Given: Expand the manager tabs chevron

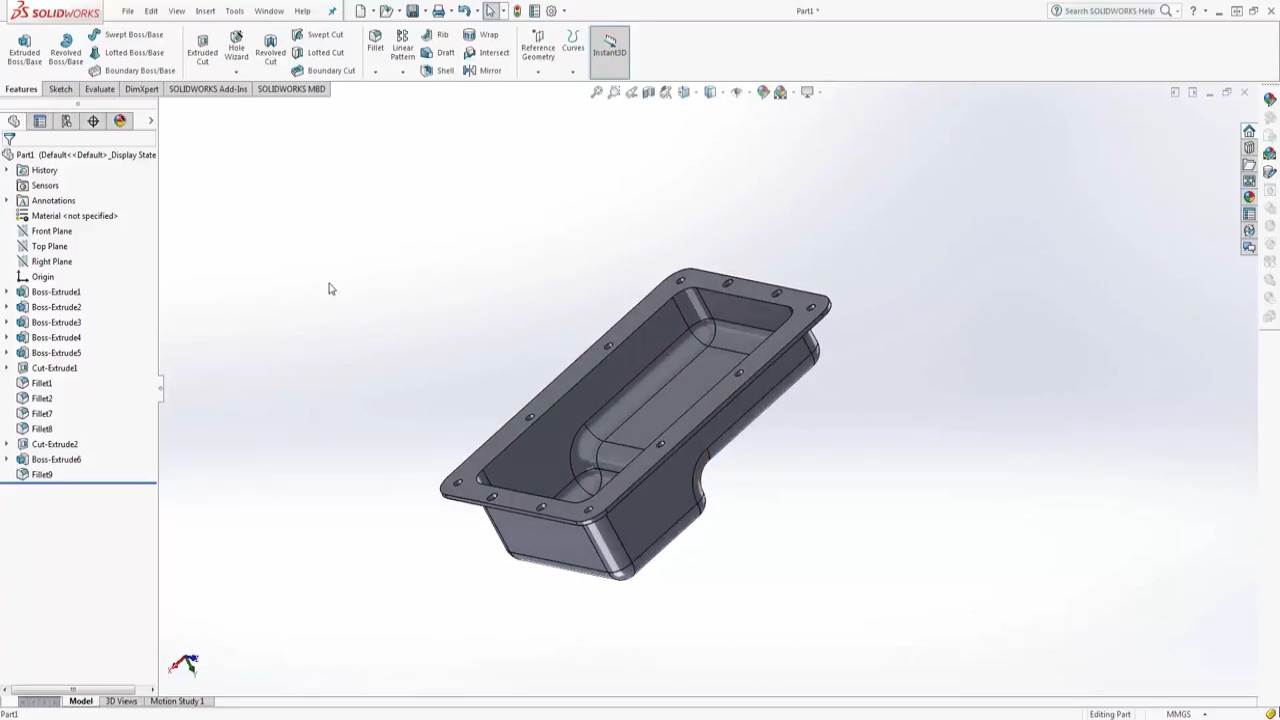Looking at the screenshot, I should (x=151, y=121).
